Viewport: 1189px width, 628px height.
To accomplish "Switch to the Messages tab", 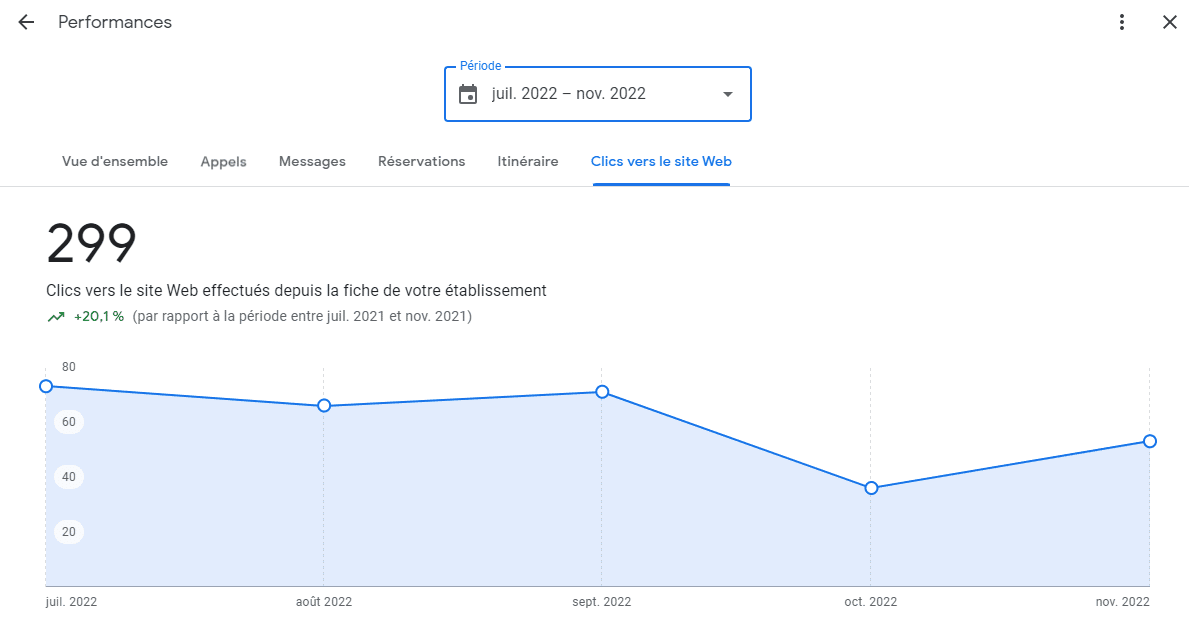I will [311, 161].
